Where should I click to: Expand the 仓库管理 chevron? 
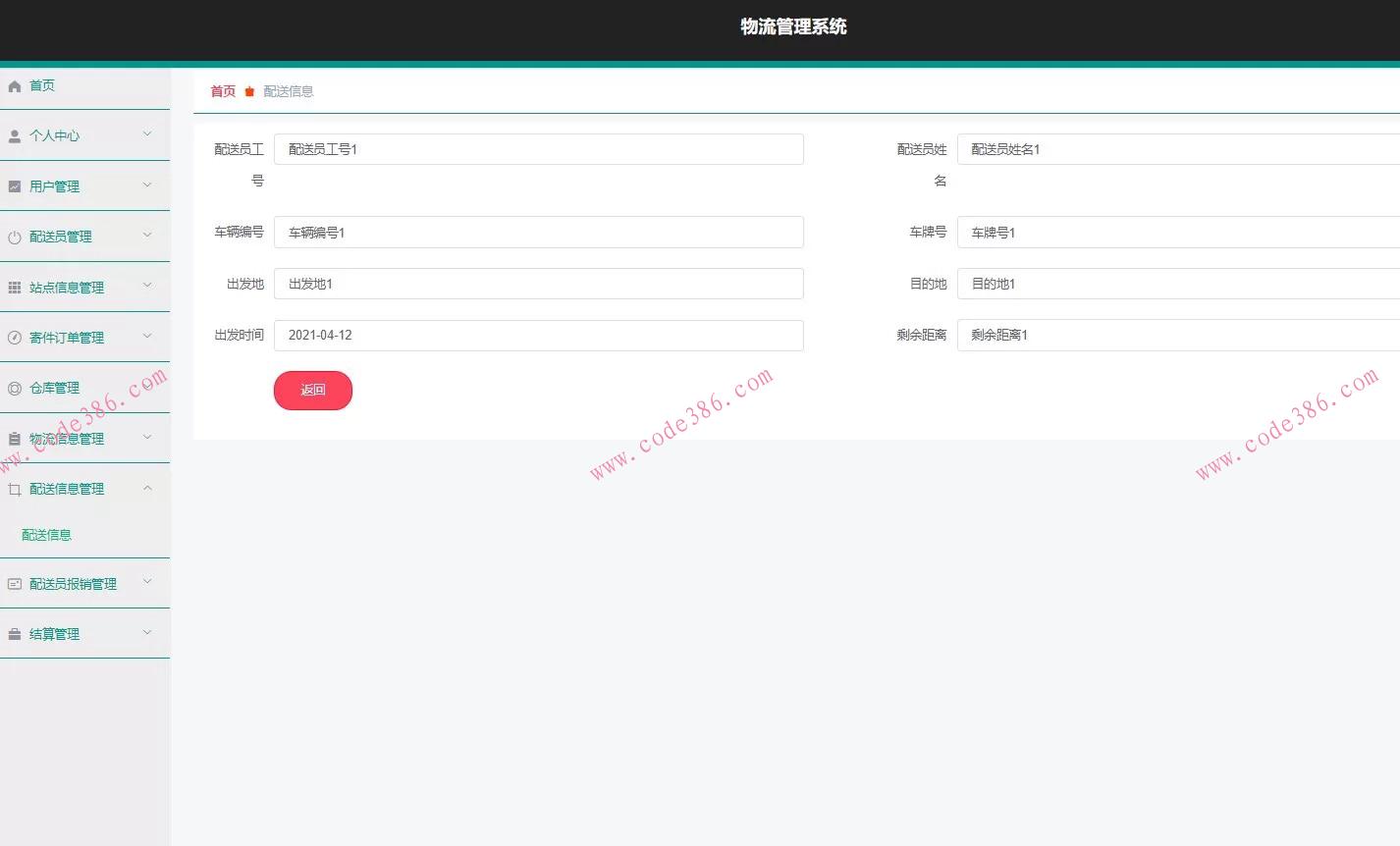pos(147,386)
